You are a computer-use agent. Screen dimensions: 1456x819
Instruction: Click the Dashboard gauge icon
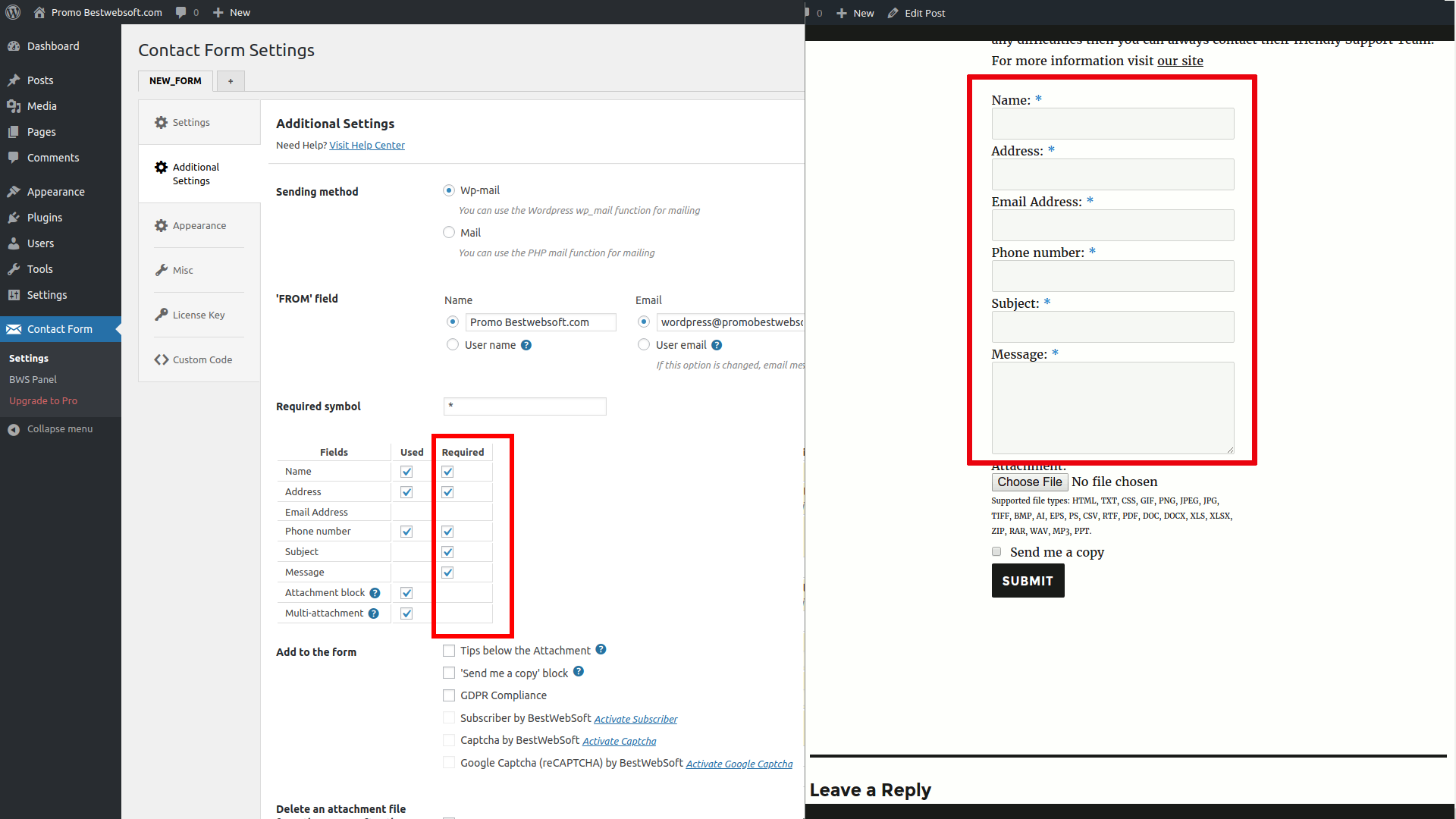click(x=14, y=46)
